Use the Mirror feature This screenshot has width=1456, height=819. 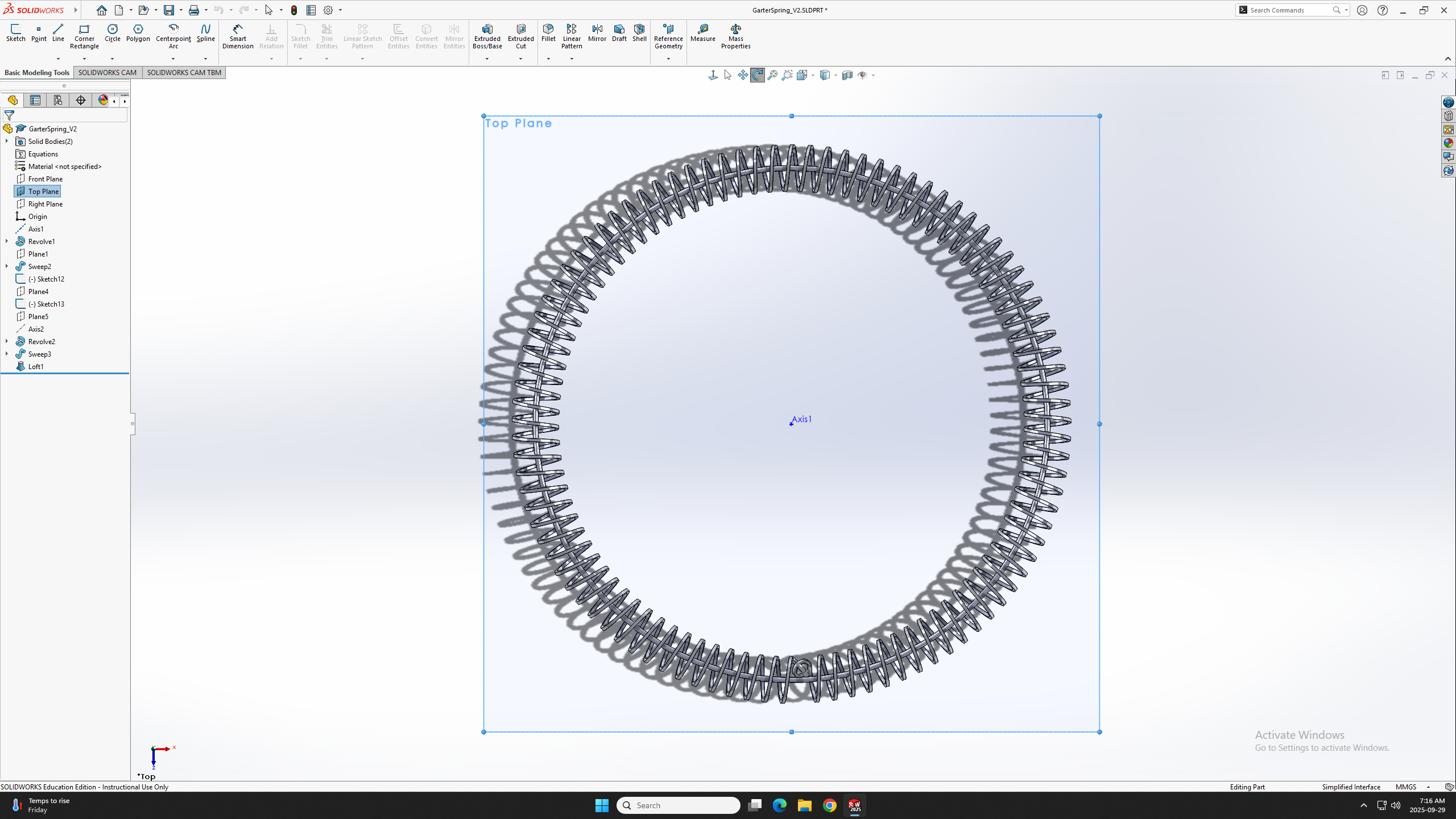coord(597,33)
